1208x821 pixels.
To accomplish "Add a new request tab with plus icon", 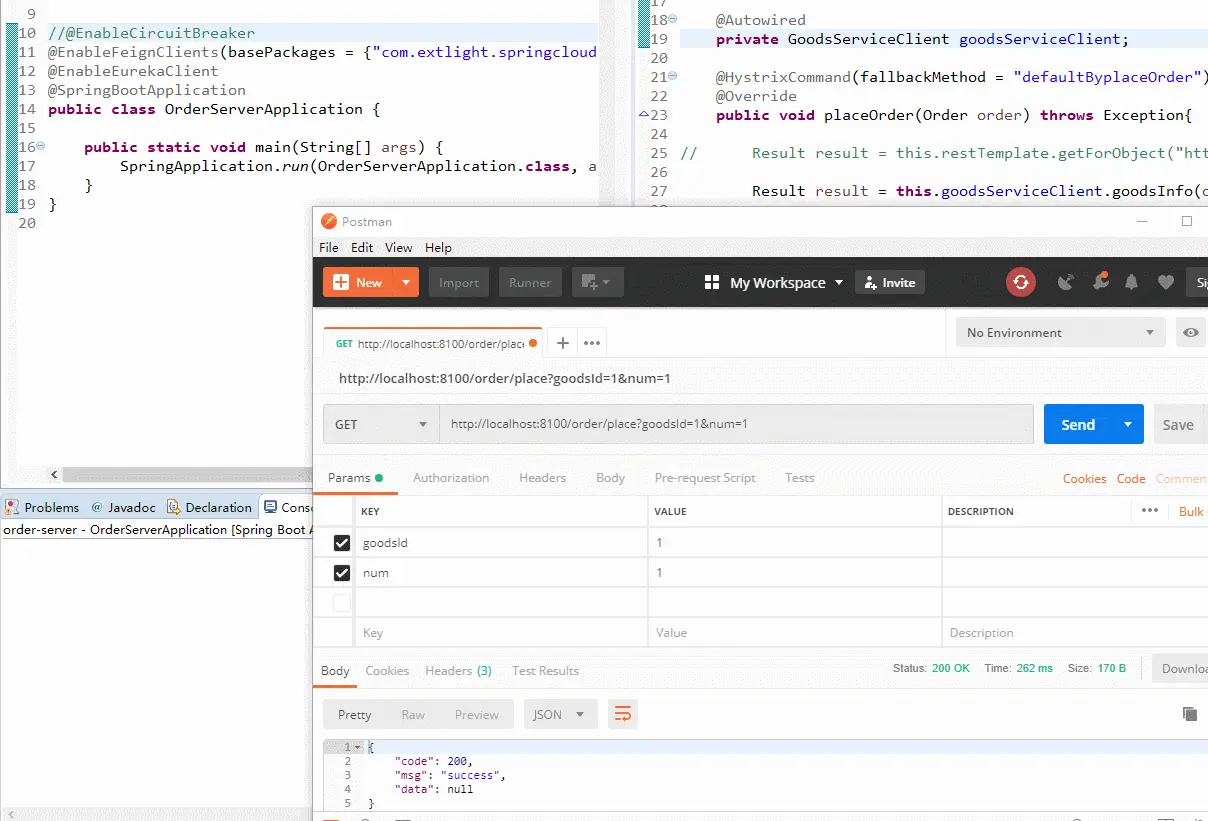I will click(562, 343).
